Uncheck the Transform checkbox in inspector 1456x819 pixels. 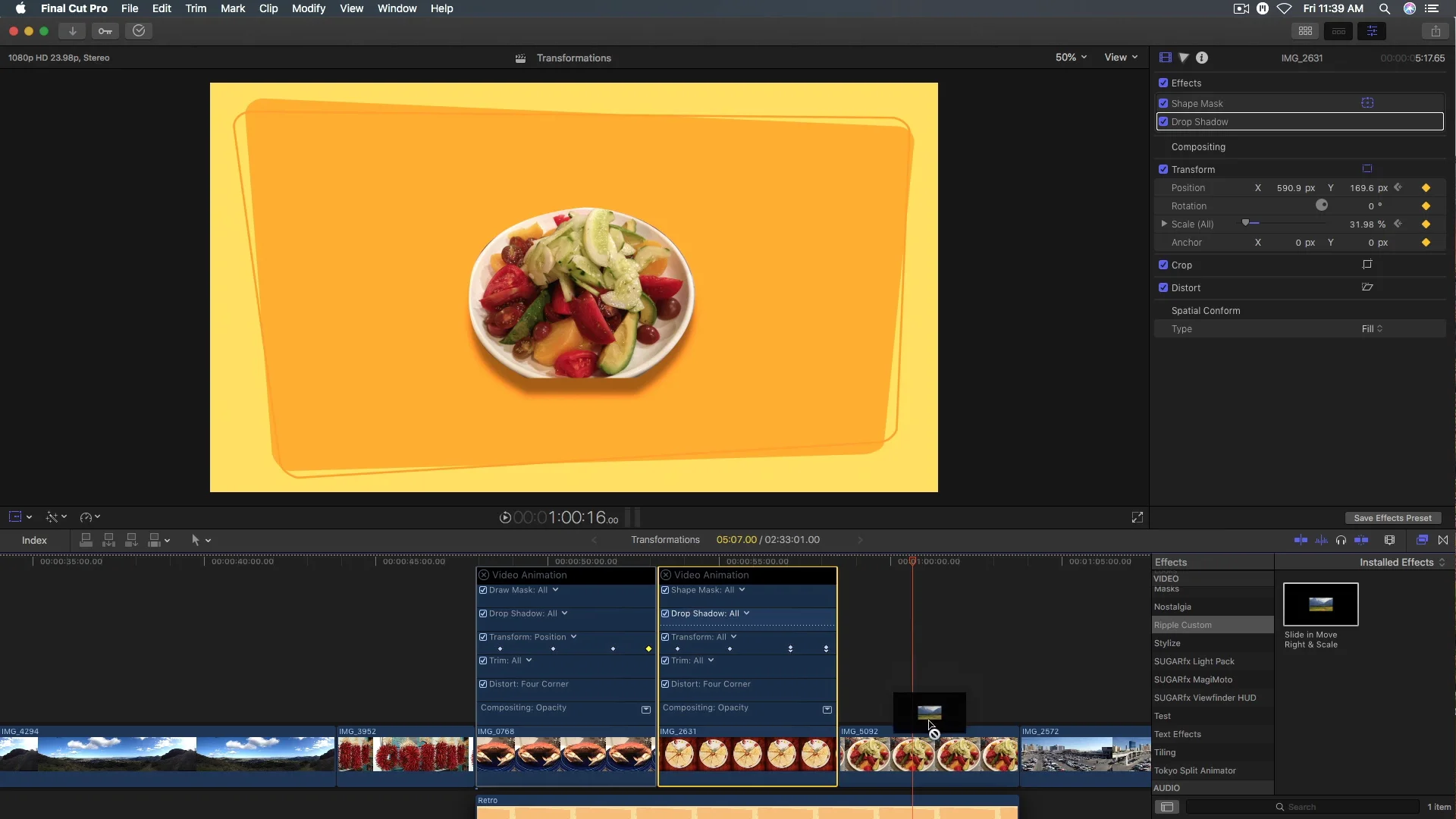[1163, 169]
